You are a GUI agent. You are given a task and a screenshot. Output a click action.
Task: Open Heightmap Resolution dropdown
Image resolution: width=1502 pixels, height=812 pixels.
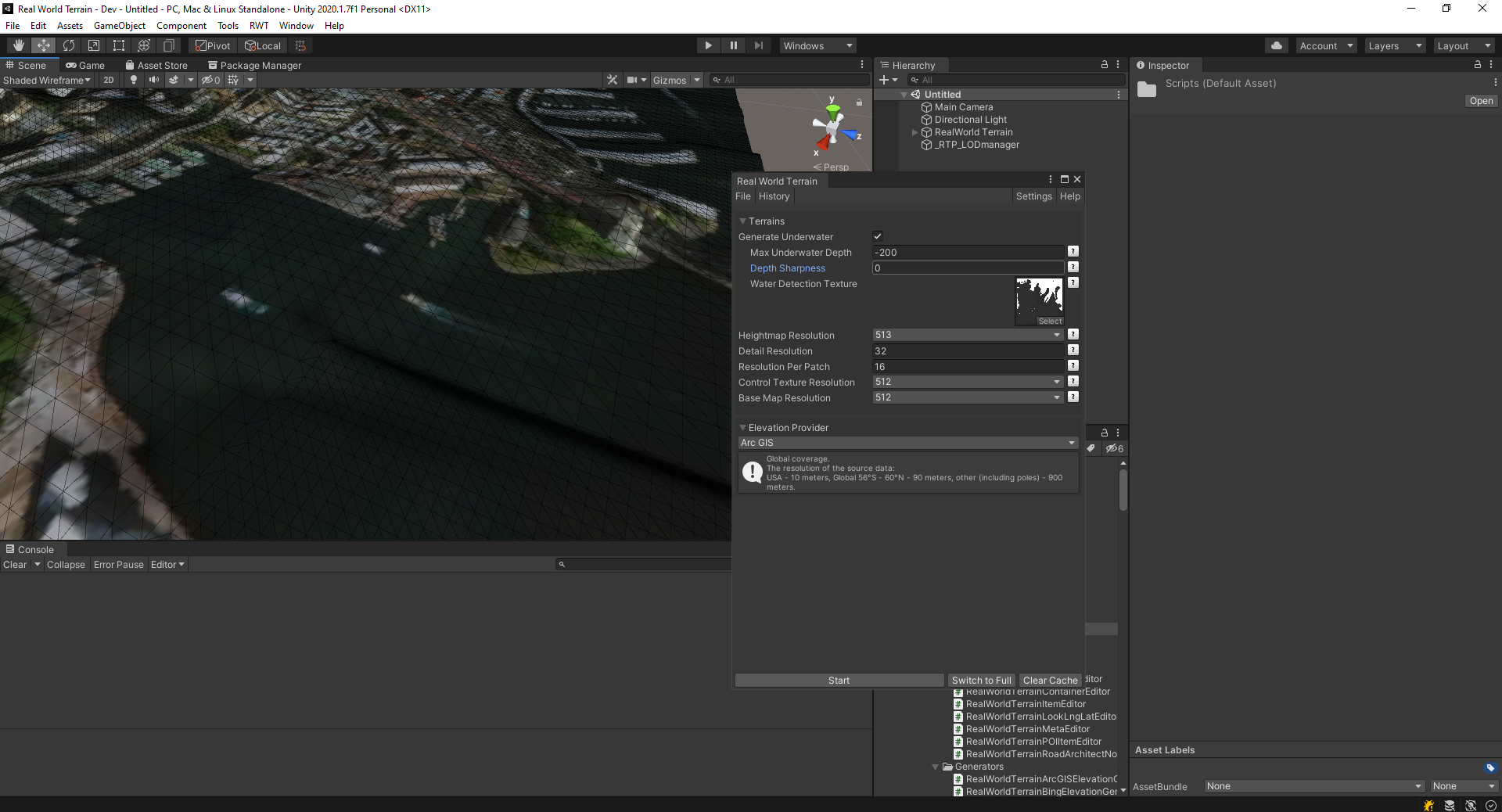pyautogui.click(x=968, y=335)
